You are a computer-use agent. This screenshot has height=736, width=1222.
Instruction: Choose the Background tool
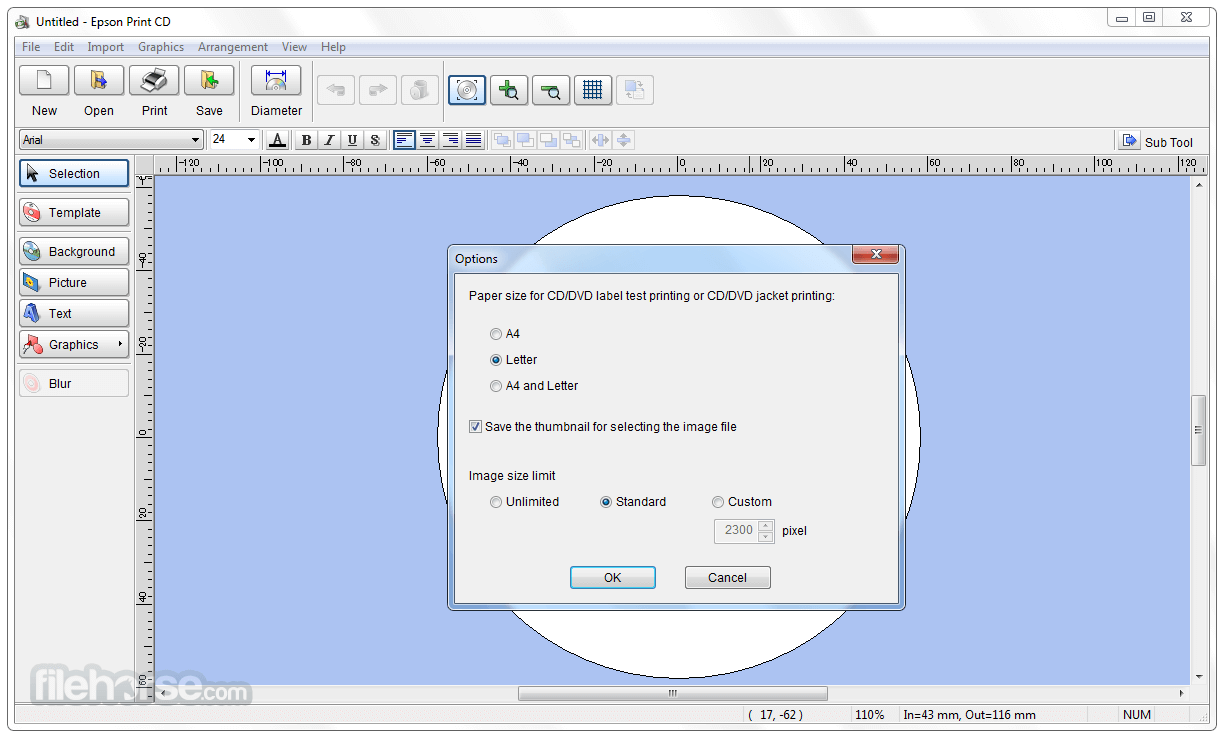[x=74, y=251]
